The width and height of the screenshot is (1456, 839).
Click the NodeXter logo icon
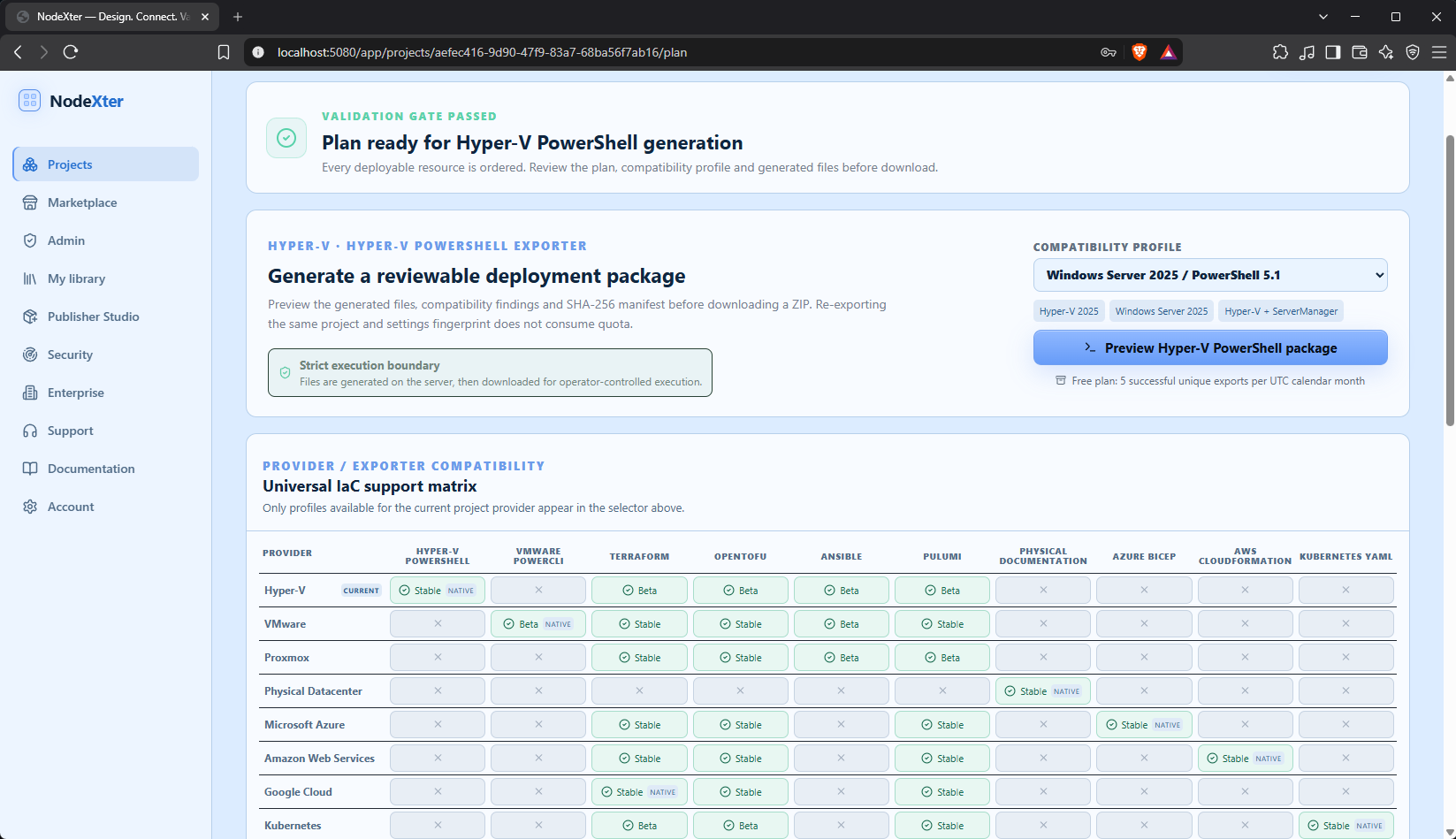[30, 101]
